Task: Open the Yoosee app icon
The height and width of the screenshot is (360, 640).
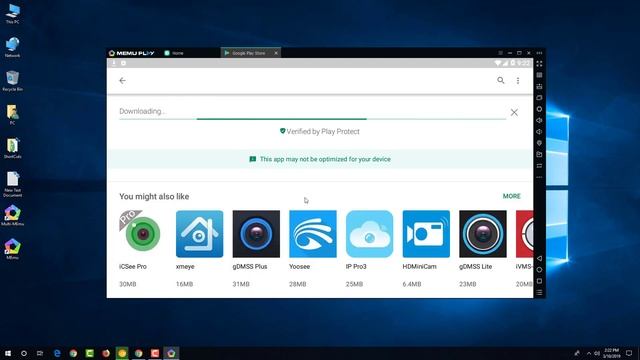Action: point(313,234)
